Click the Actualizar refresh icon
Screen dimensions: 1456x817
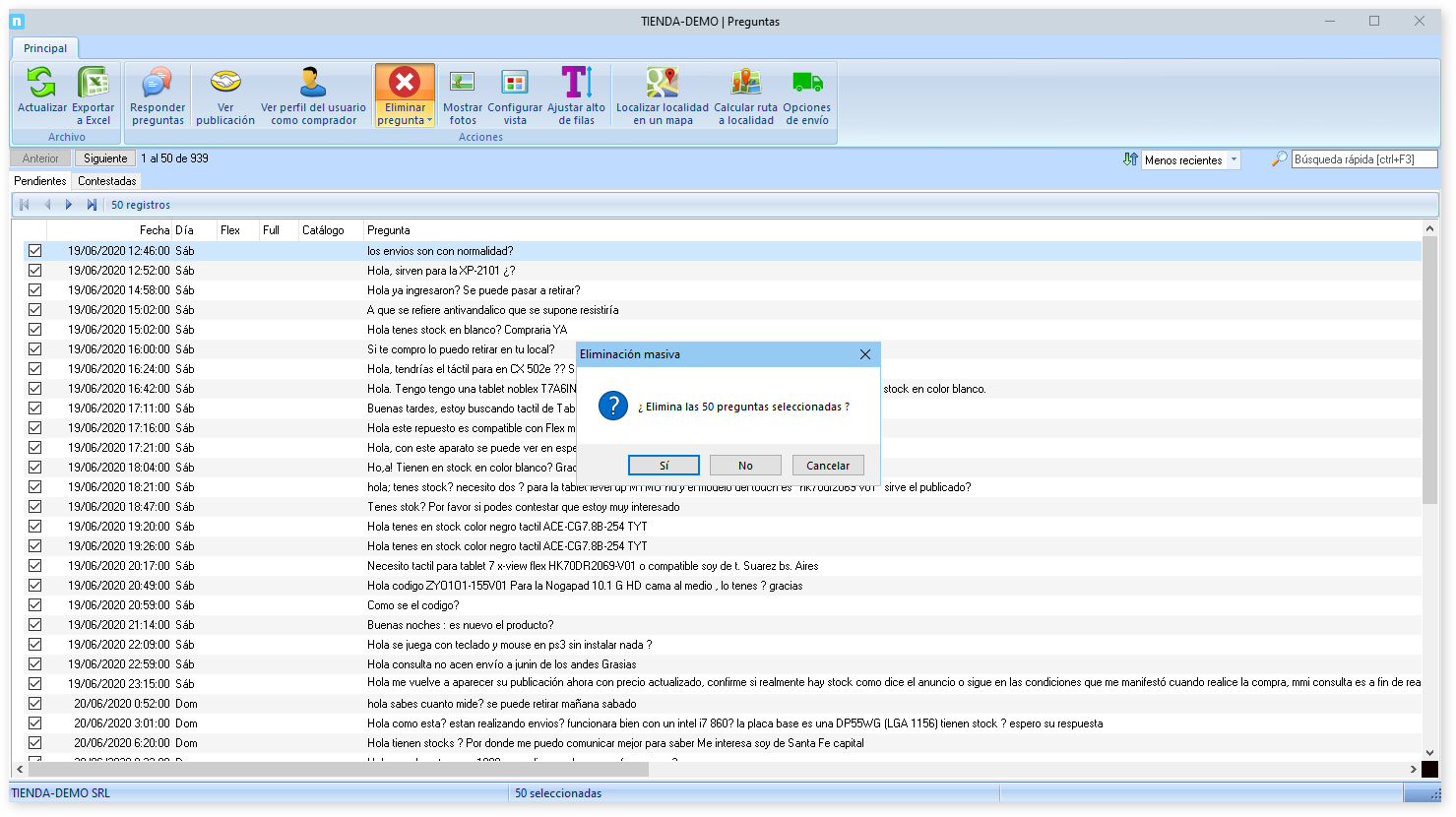(x=41, y=83)
